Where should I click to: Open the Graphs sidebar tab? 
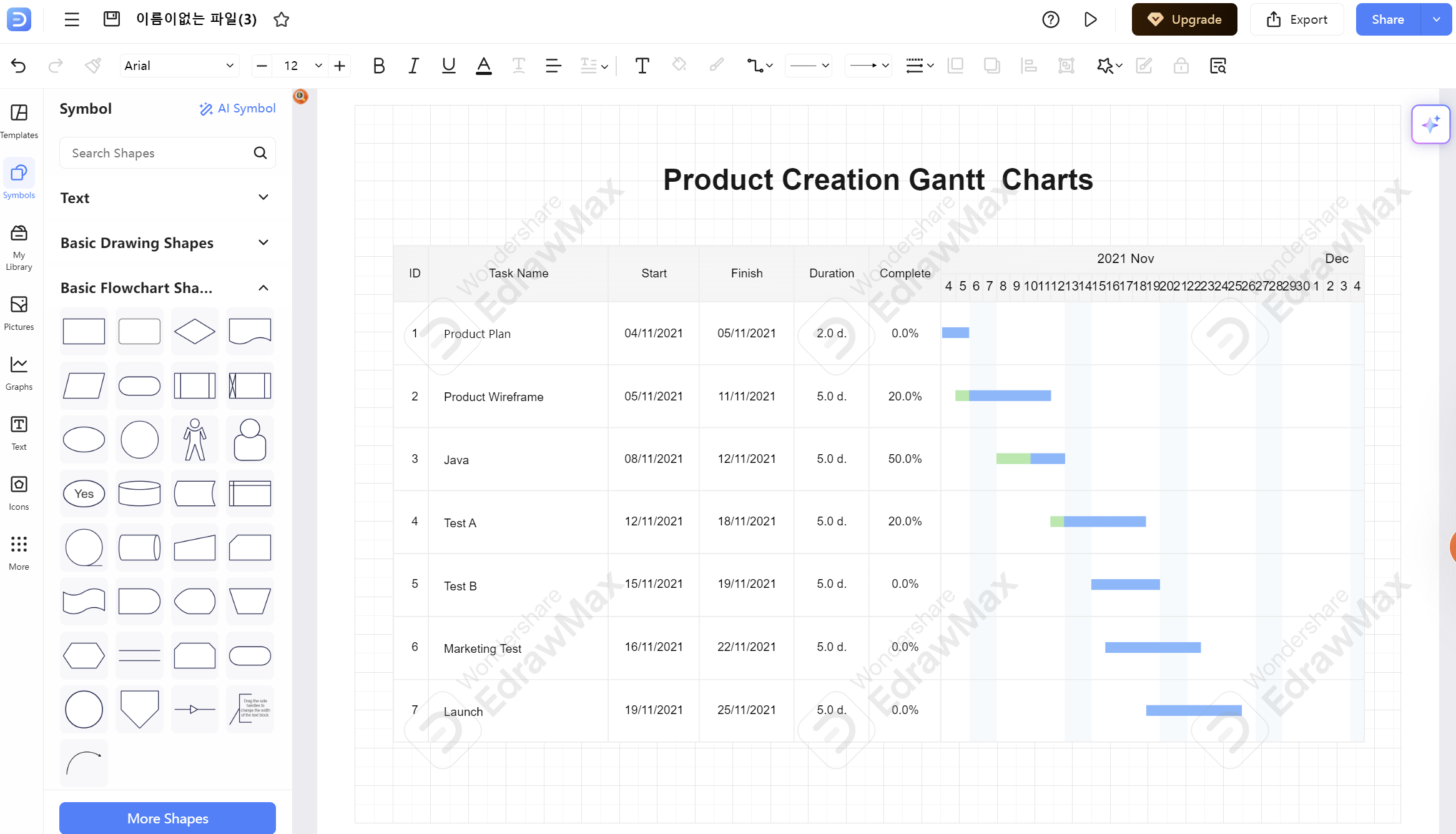coord(19,373)
